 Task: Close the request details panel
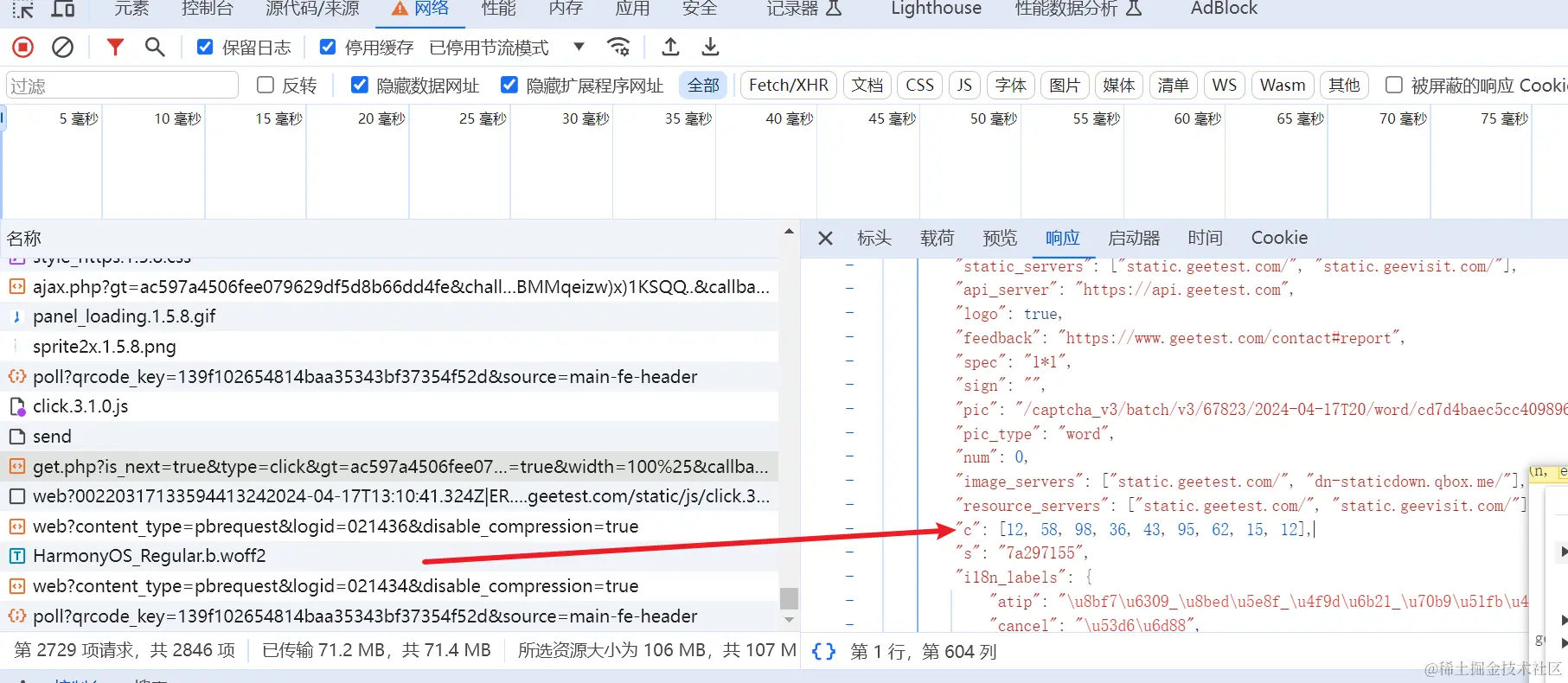(x=825, y=238)
